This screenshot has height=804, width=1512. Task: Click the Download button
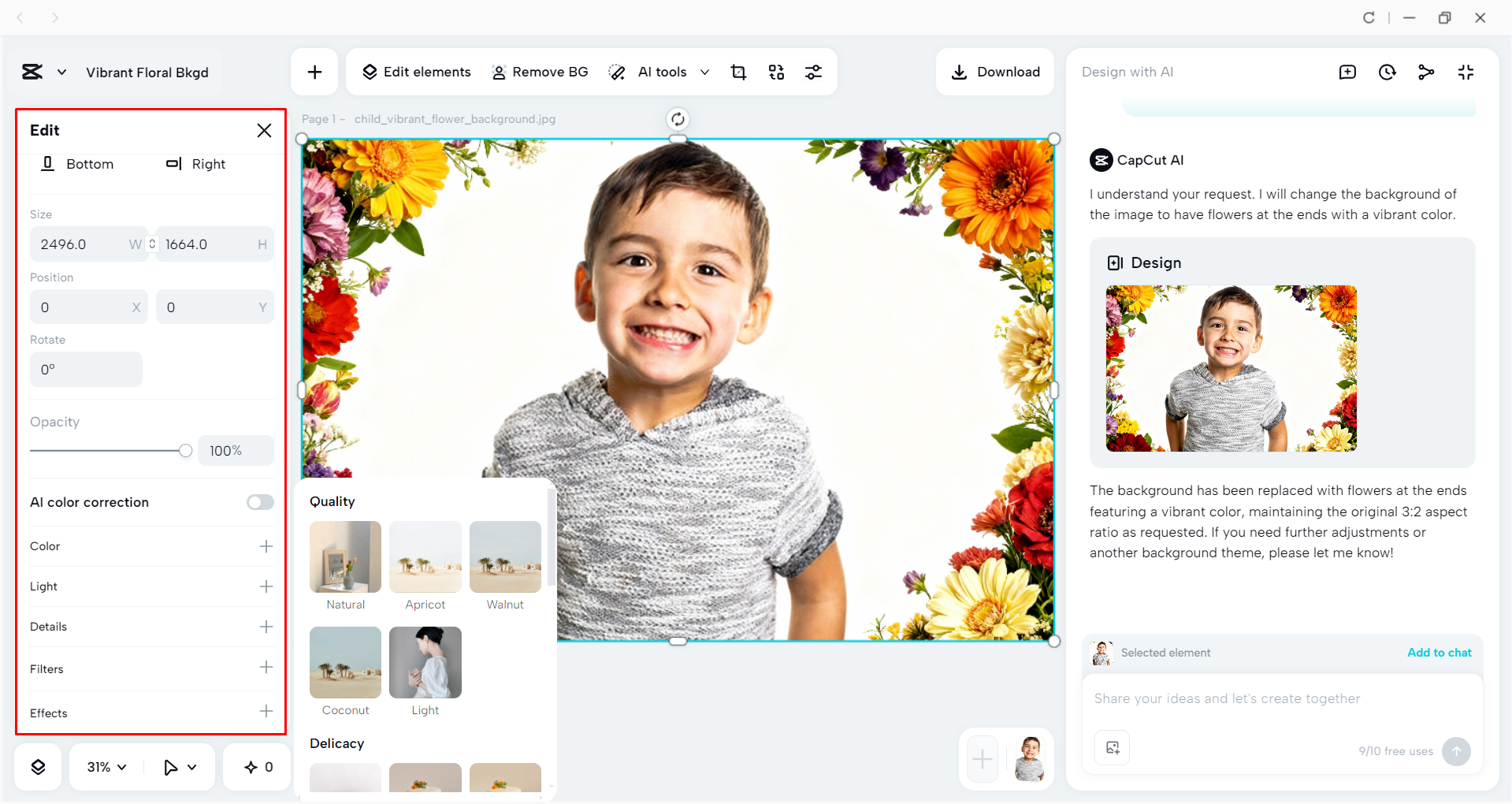click(995, 72)
